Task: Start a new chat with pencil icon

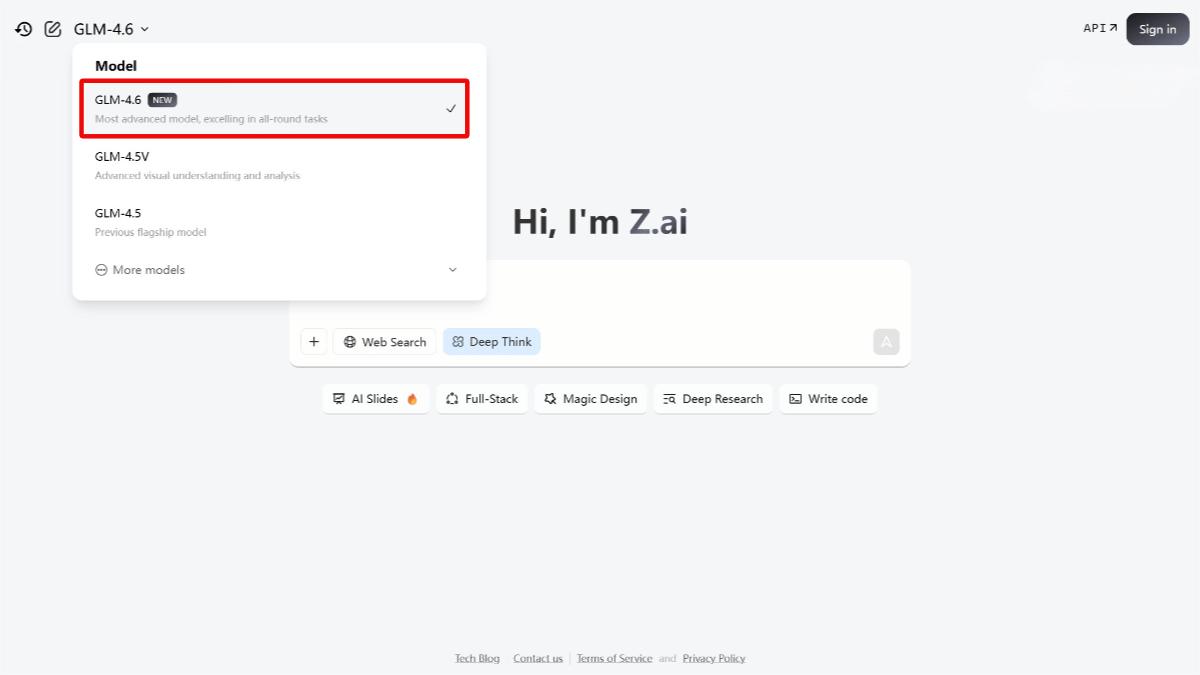Action: tap(53, 29)
